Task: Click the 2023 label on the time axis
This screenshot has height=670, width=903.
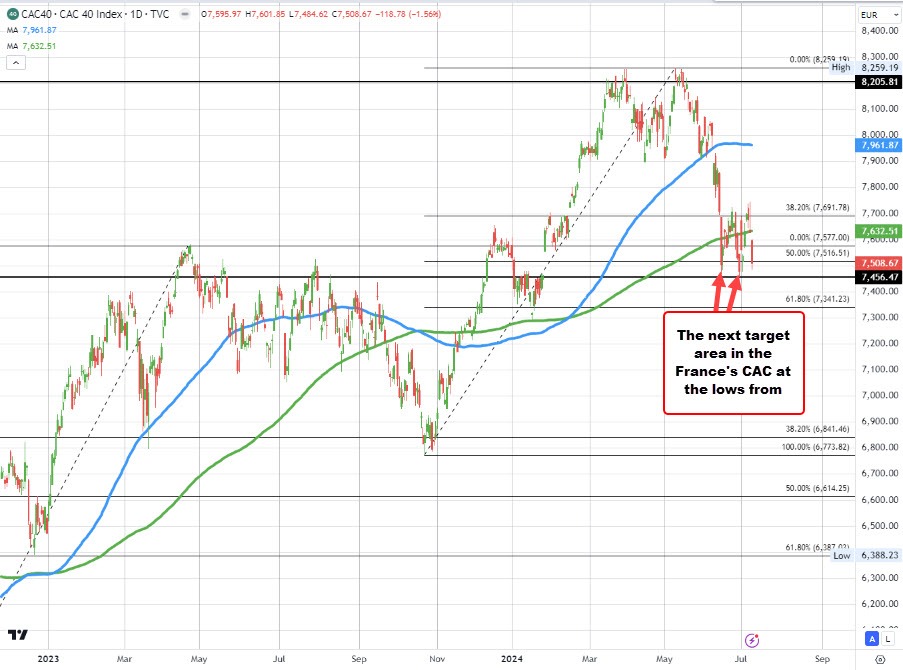Action: coord(48,658)
